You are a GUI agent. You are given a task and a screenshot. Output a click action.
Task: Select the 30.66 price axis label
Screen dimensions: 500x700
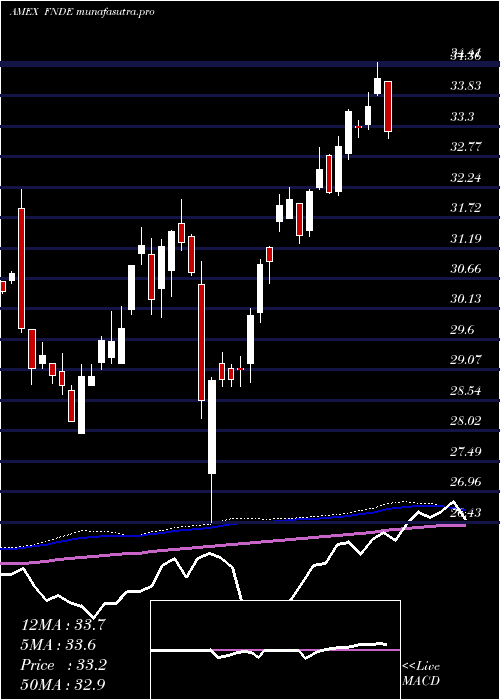coord(466,269)
